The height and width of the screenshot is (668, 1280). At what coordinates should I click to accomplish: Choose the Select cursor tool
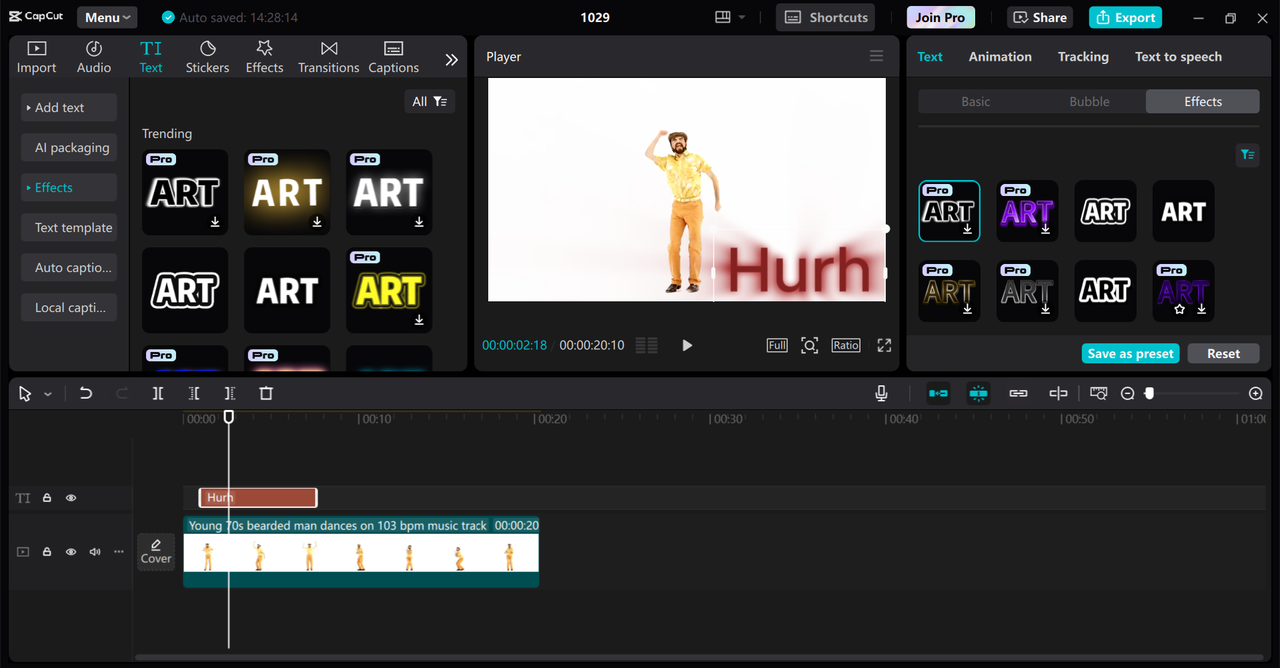pos(25,394)
